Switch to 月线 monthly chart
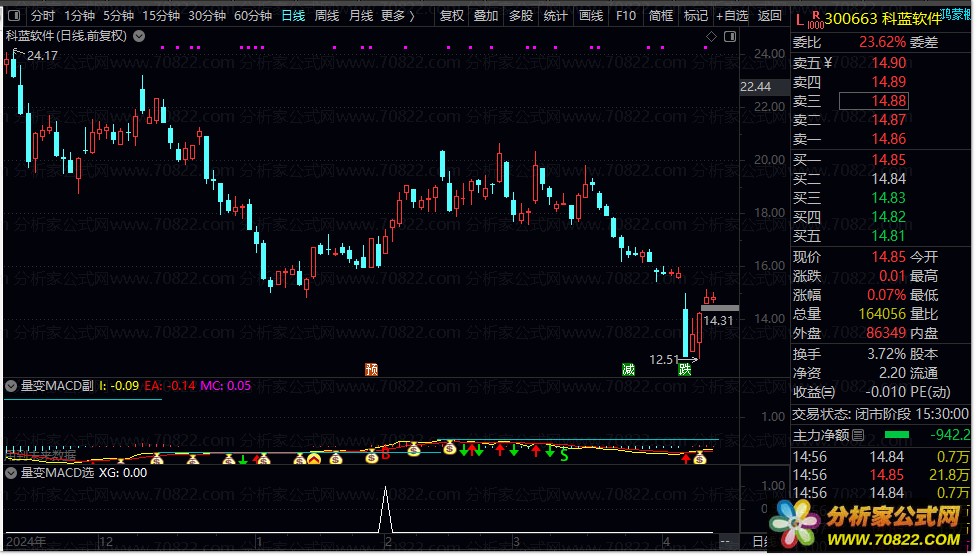Image resolution: width=977 pixels, height=556 pixels. (361, 16)
